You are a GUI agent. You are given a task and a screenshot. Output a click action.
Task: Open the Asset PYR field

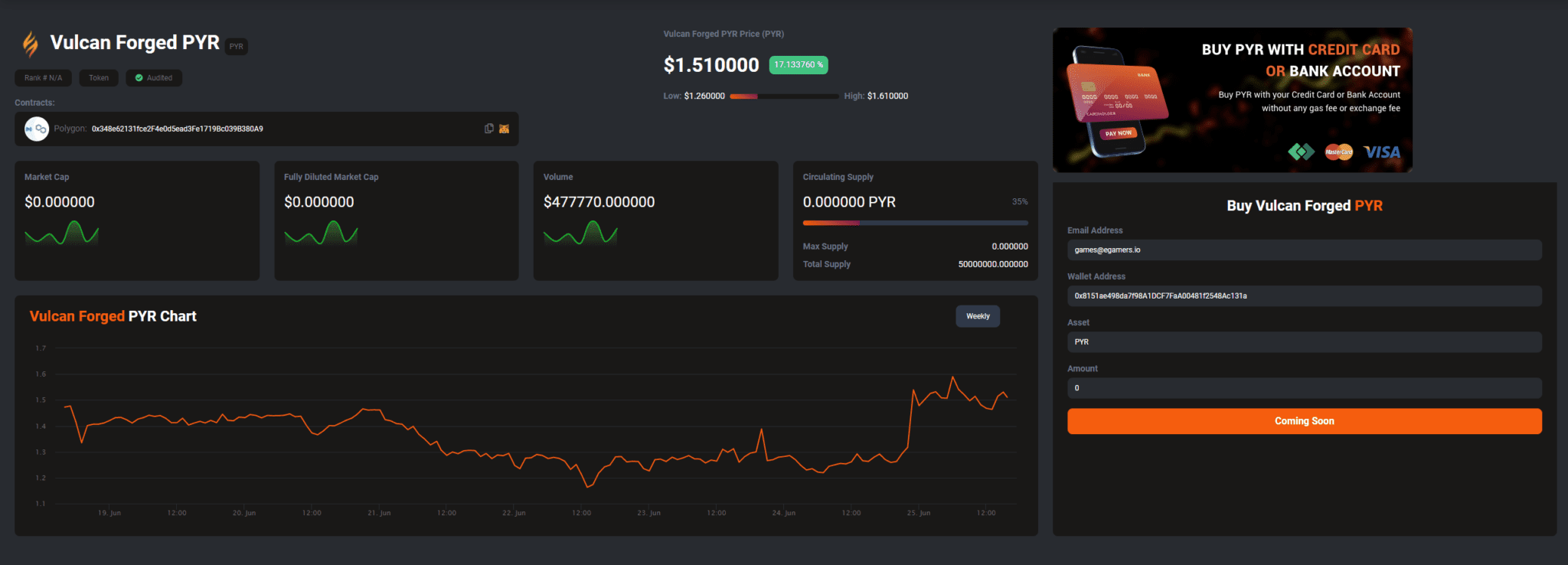coord(1305,341)
